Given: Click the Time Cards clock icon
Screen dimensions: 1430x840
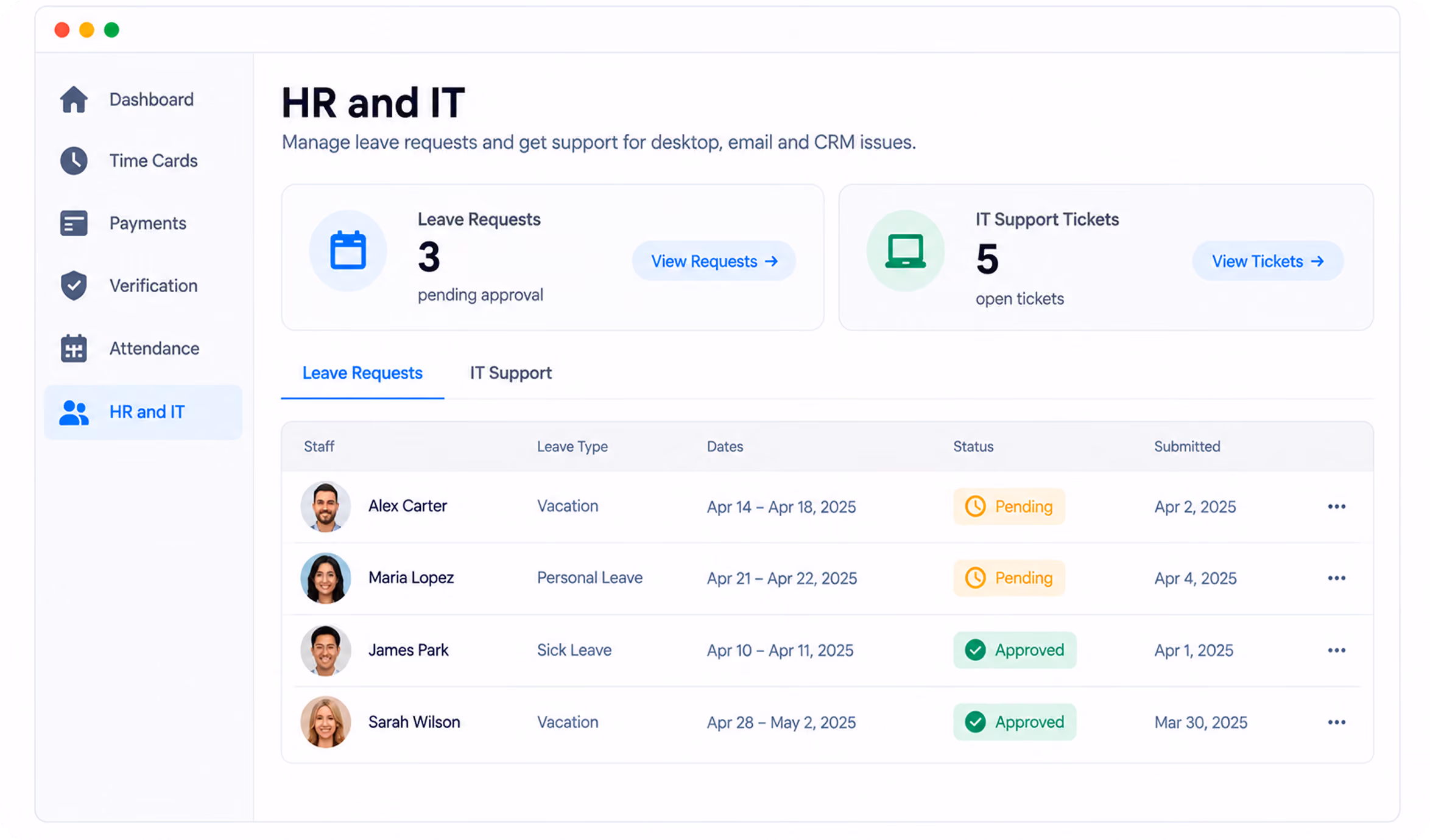Looking at the screenshot, I should tap(74, 161).
